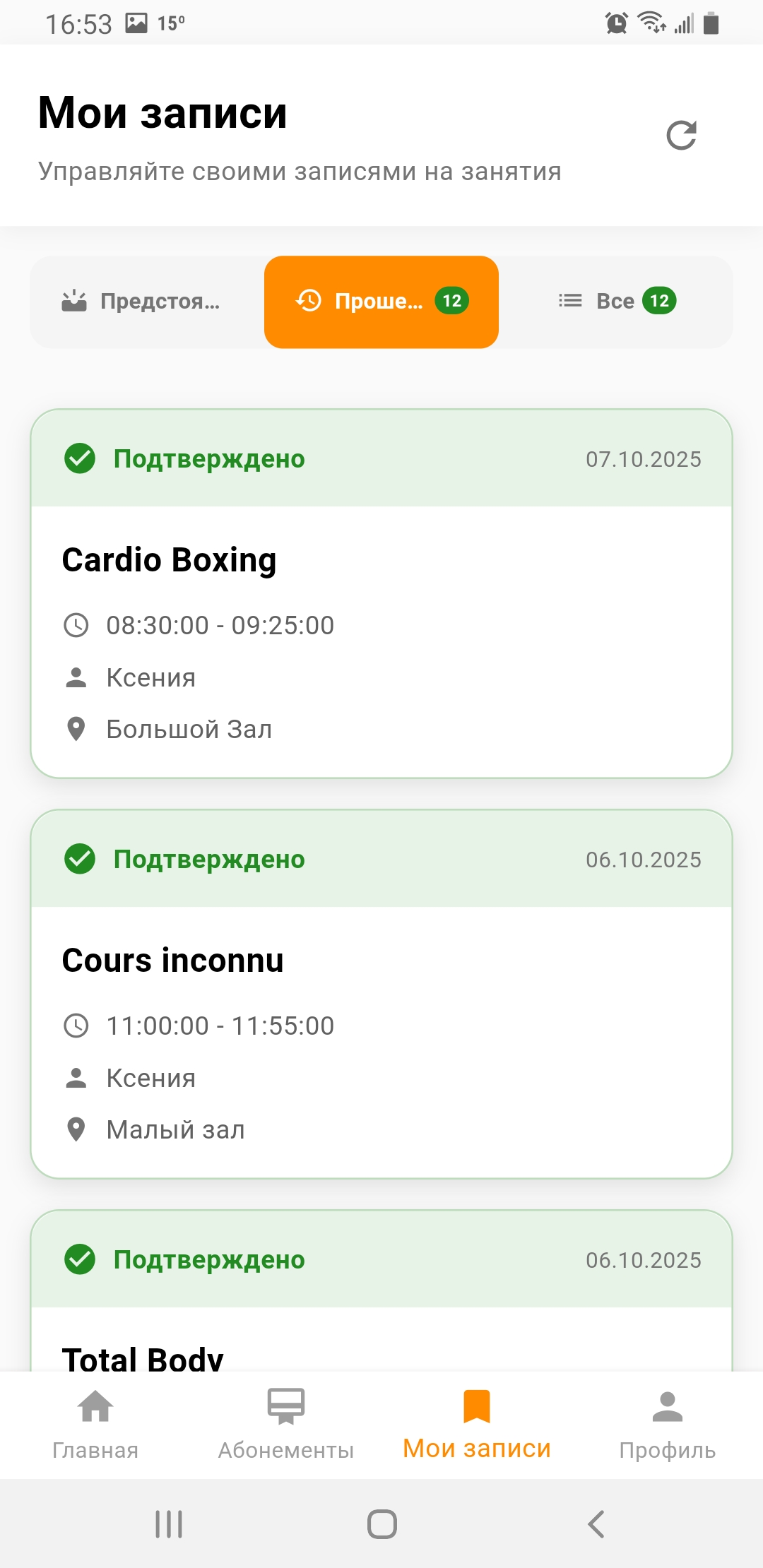This screenshot has width=763, height=1568.
Task: Tap the clock icon beside 11:00:00 time
Action: click(x=76, y=1026)
